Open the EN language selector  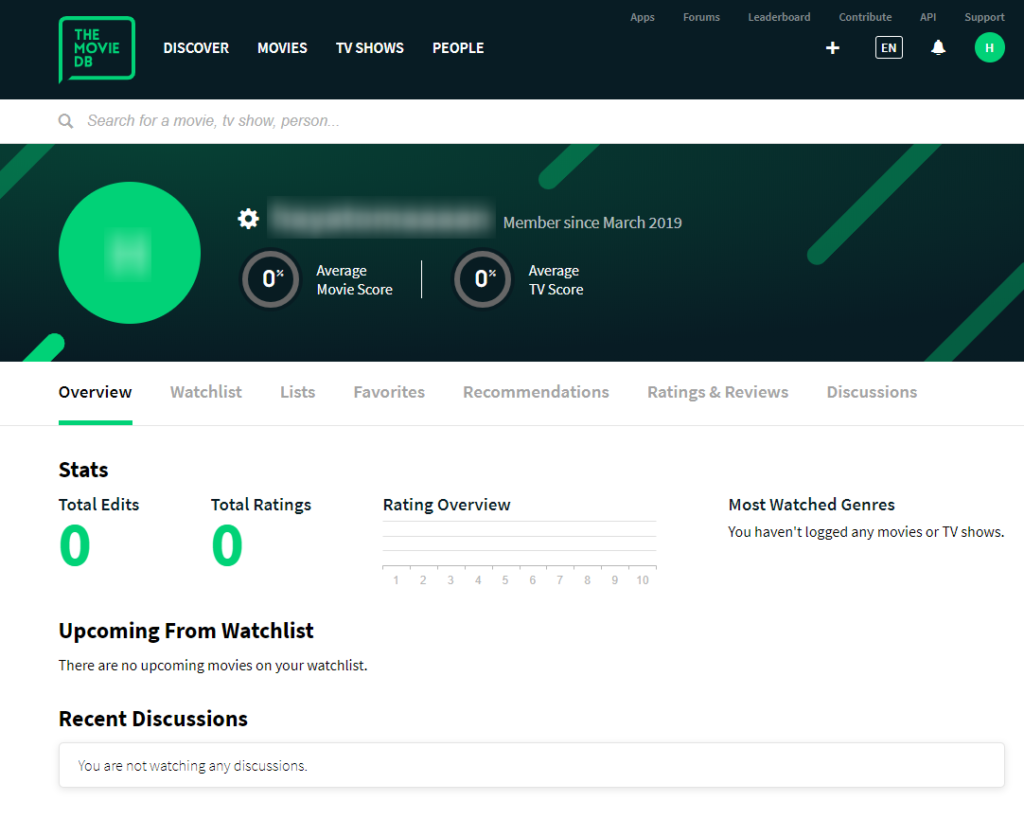click(888, 47)
